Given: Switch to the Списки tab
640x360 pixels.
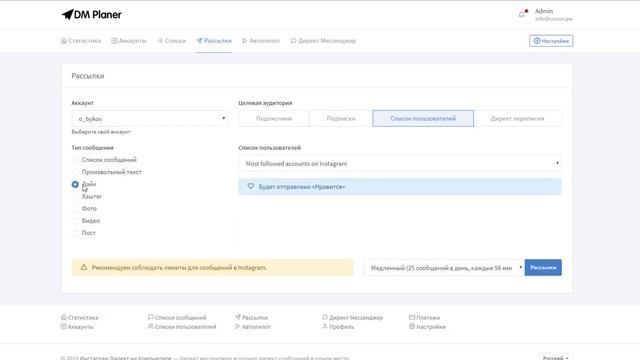Looking at the screenshot, I should pos(172,41).
